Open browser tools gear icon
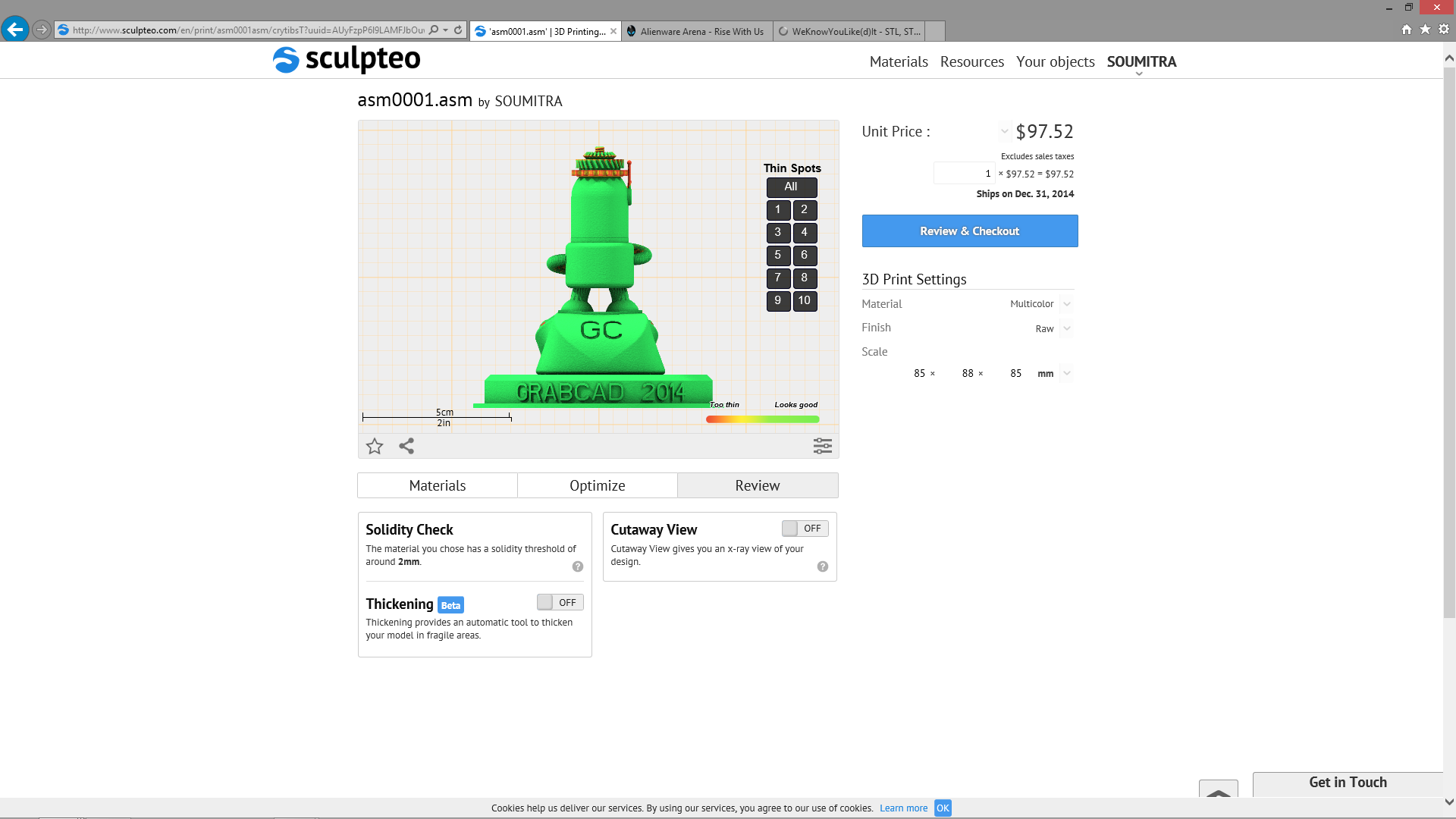The height and width of the screenshot is (819, 1456). [x=1444, y=30]
